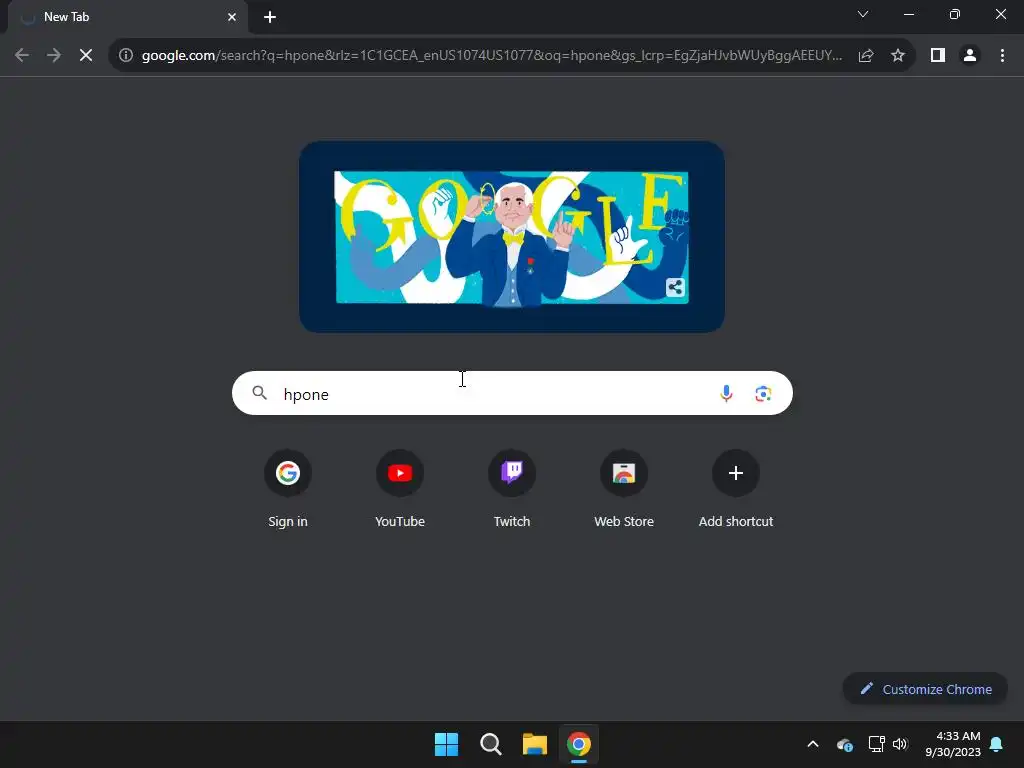Click the magnifier icon in search box
The height and width of the screenshot is (768, 1024).
(260, 393)
